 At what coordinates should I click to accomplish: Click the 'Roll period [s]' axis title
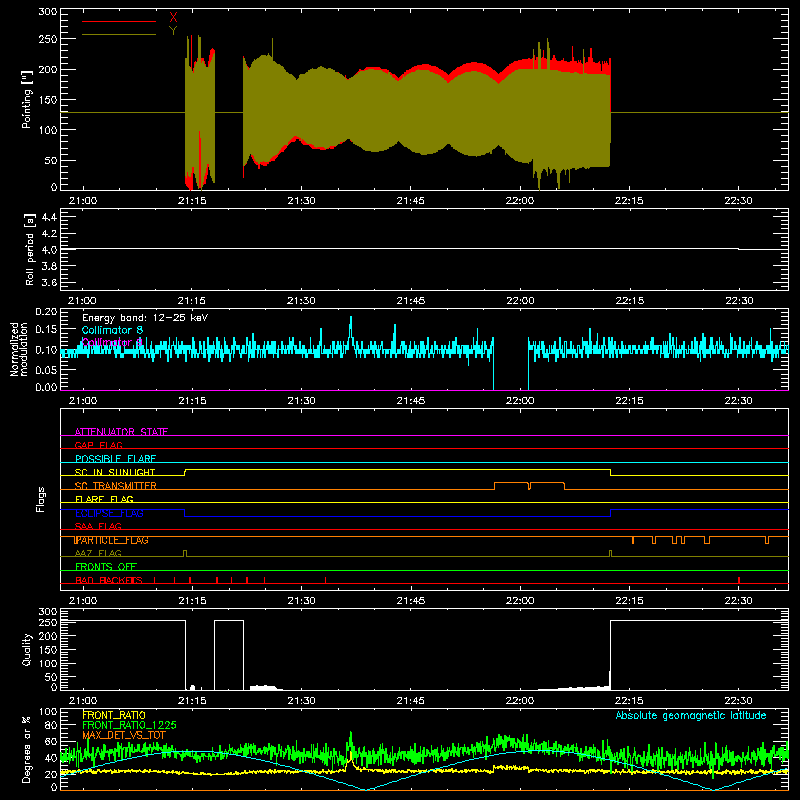coord(30,249)
